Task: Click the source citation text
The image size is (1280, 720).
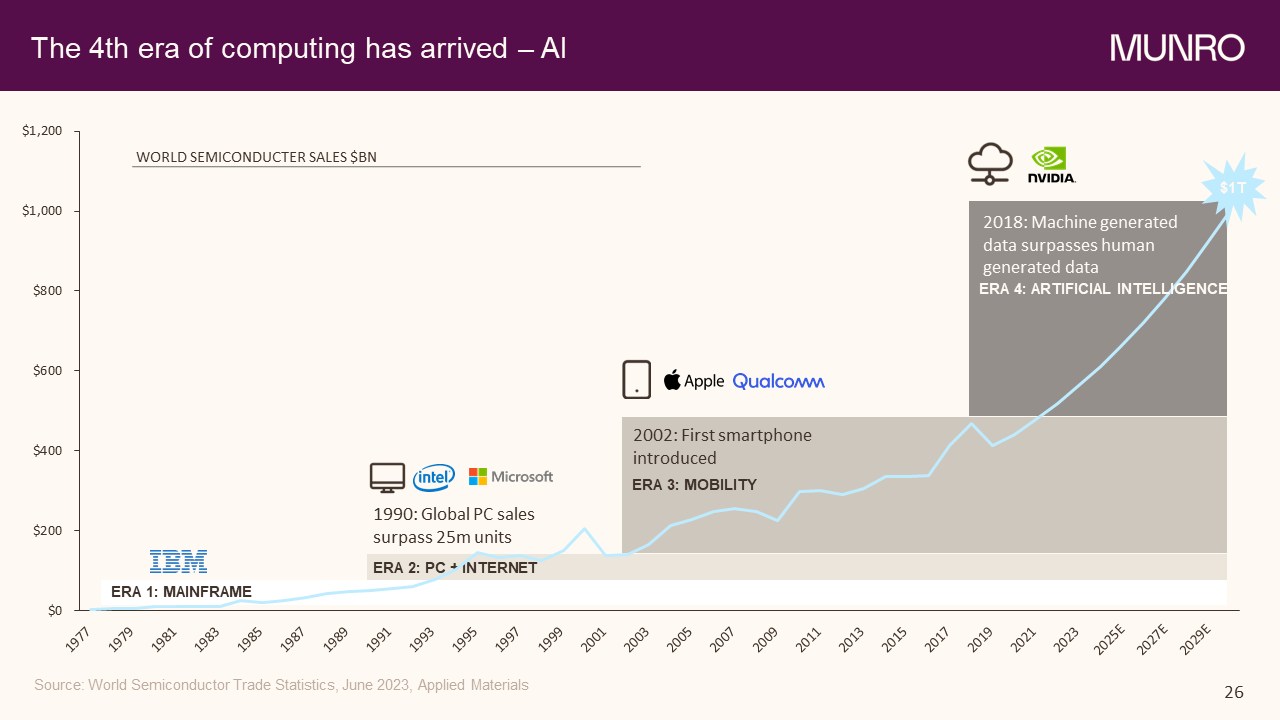Action: 281,685
